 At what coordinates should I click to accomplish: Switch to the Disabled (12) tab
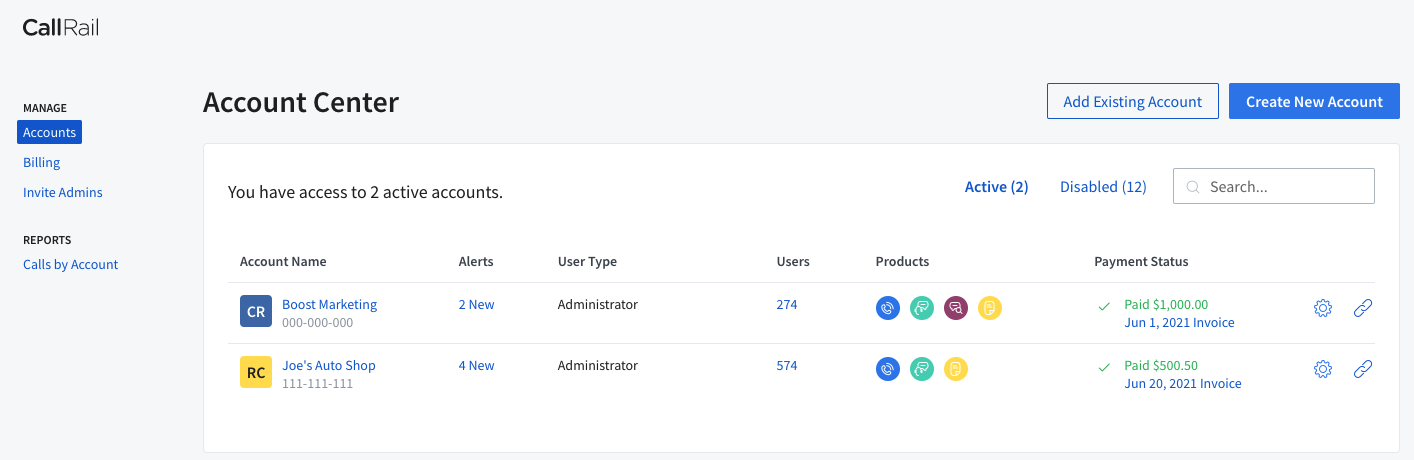click(1103, 187)
